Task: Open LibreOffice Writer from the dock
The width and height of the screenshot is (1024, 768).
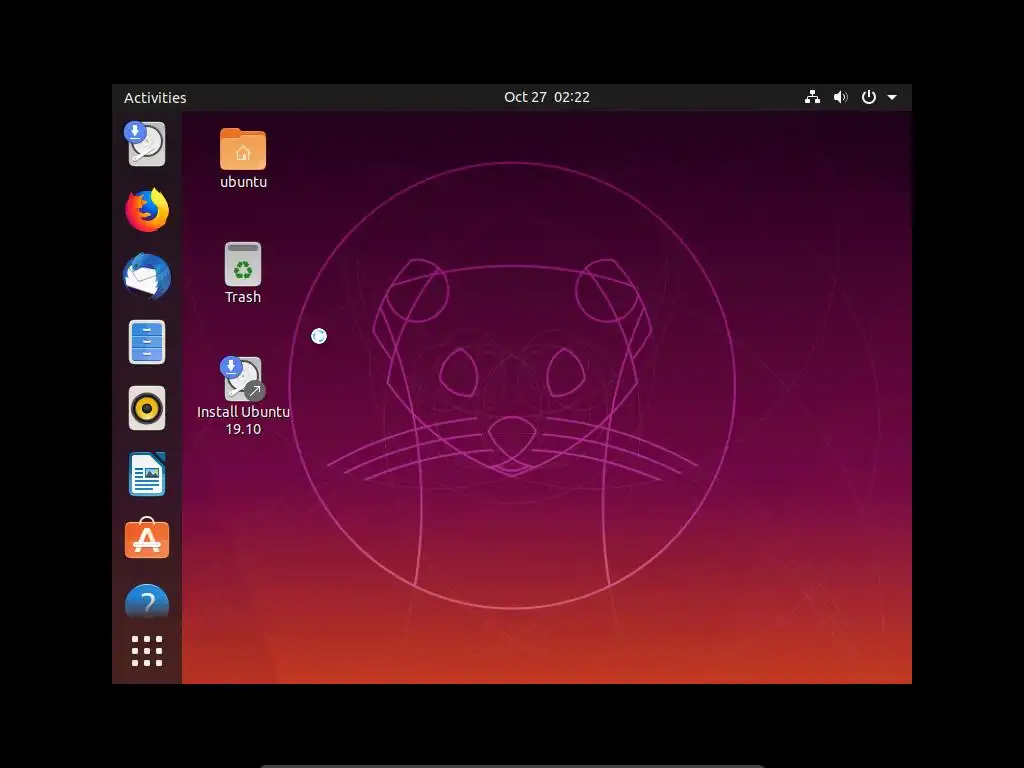Action: 147,474
